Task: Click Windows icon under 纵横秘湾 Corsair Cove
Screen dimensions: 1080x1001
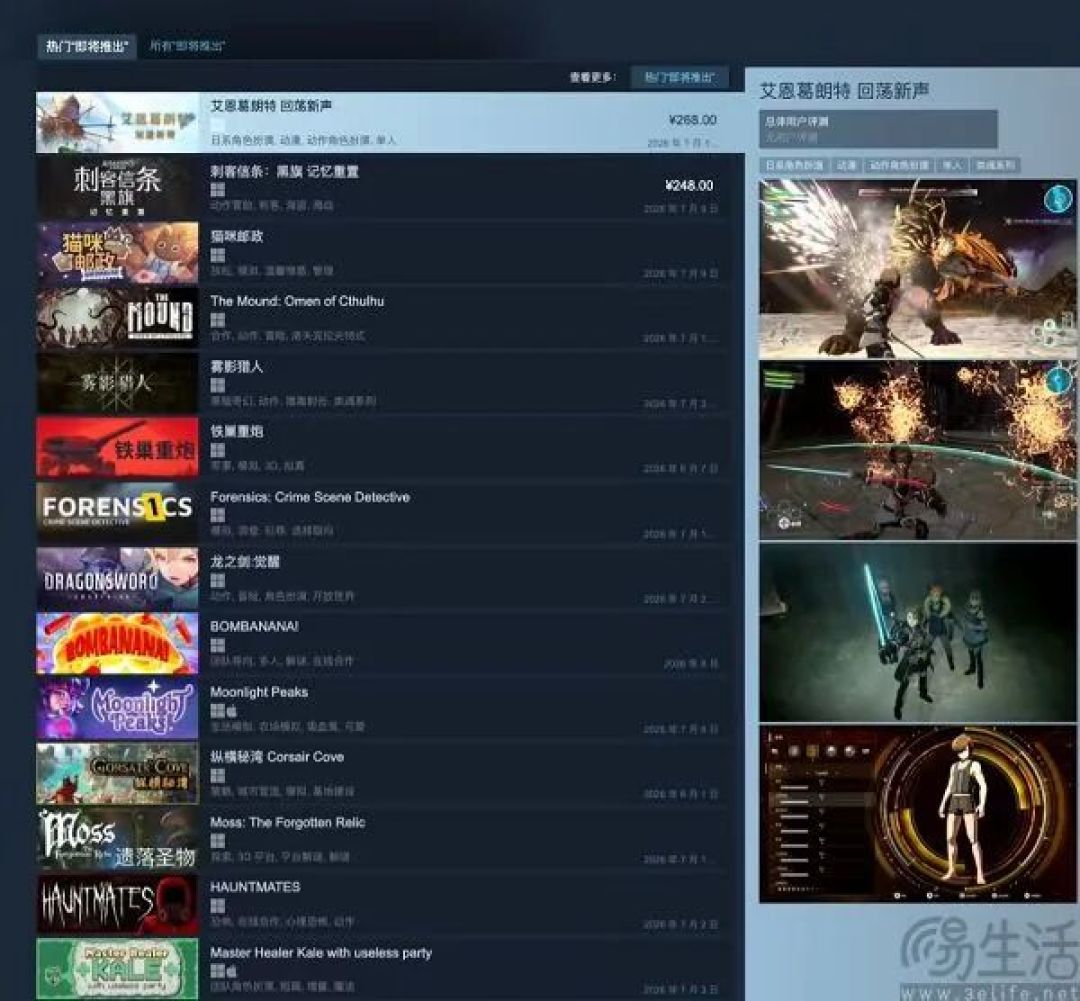Action: pyautogui.click(x=218, y=776)
